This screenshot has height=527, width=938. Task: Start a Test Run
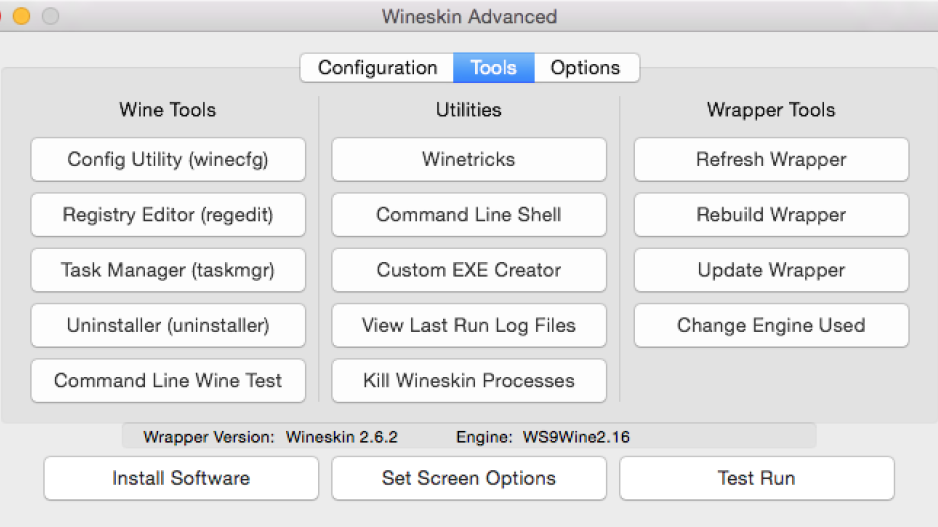(x=757, y=479)
